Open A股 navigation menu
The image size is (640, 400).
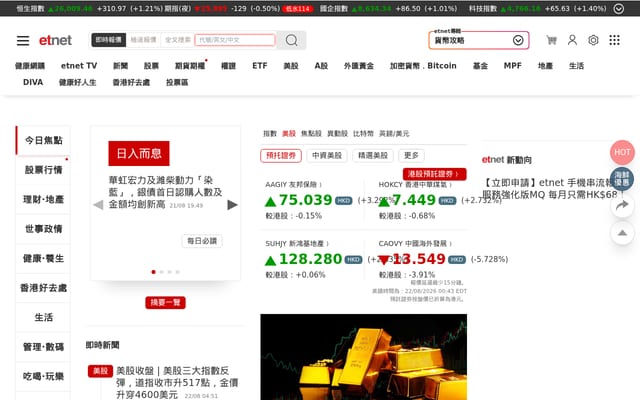click(321, 66)
